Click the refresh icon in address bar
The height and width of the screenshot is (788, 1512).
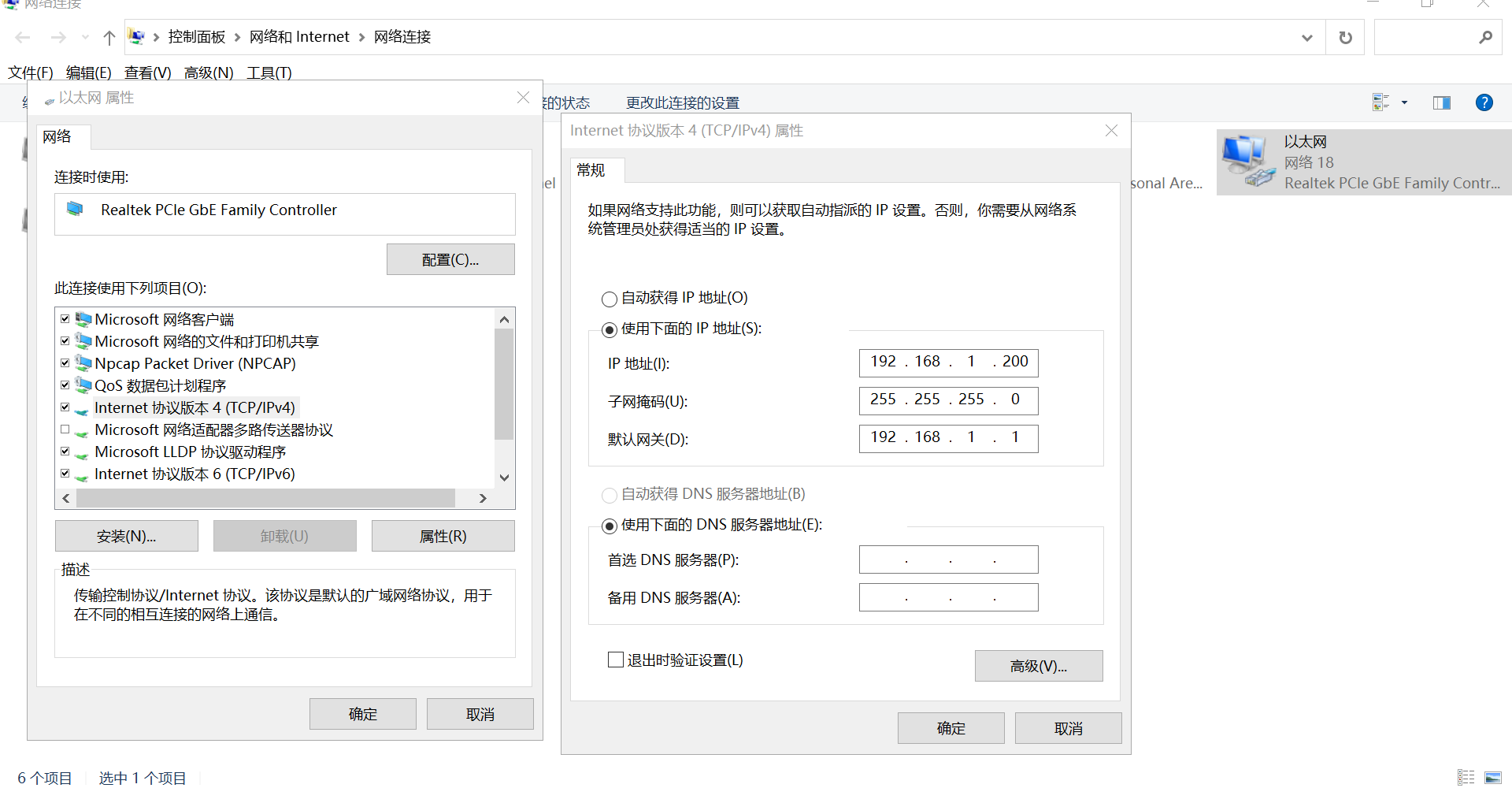pos(1345,37)
